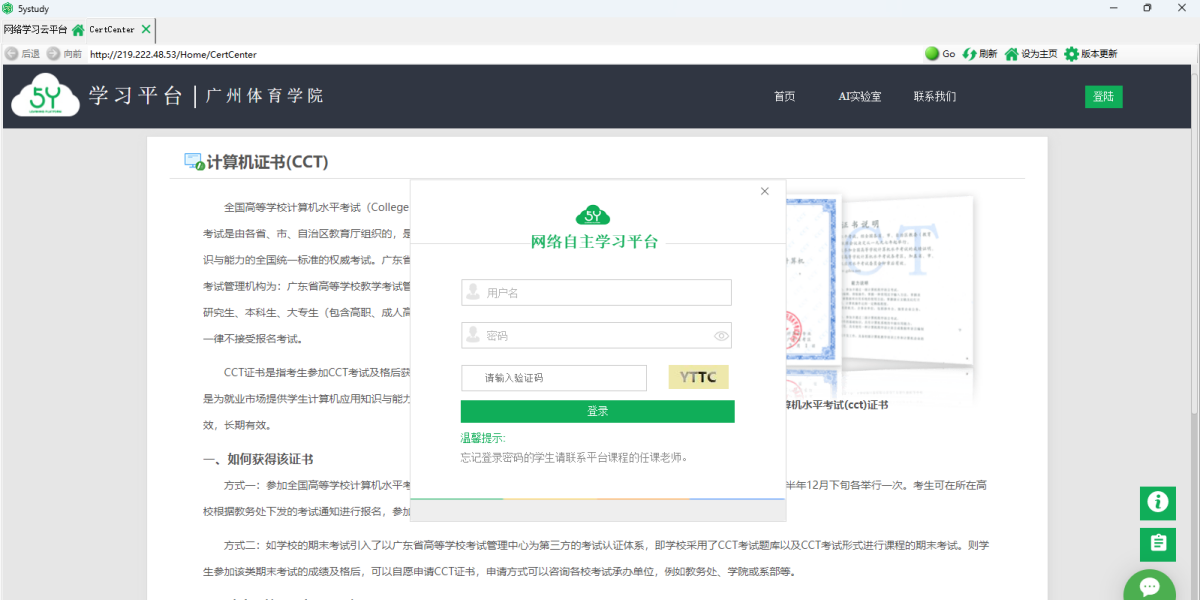Select 联系我们 in the navigation bar

(x=933, y=96)
